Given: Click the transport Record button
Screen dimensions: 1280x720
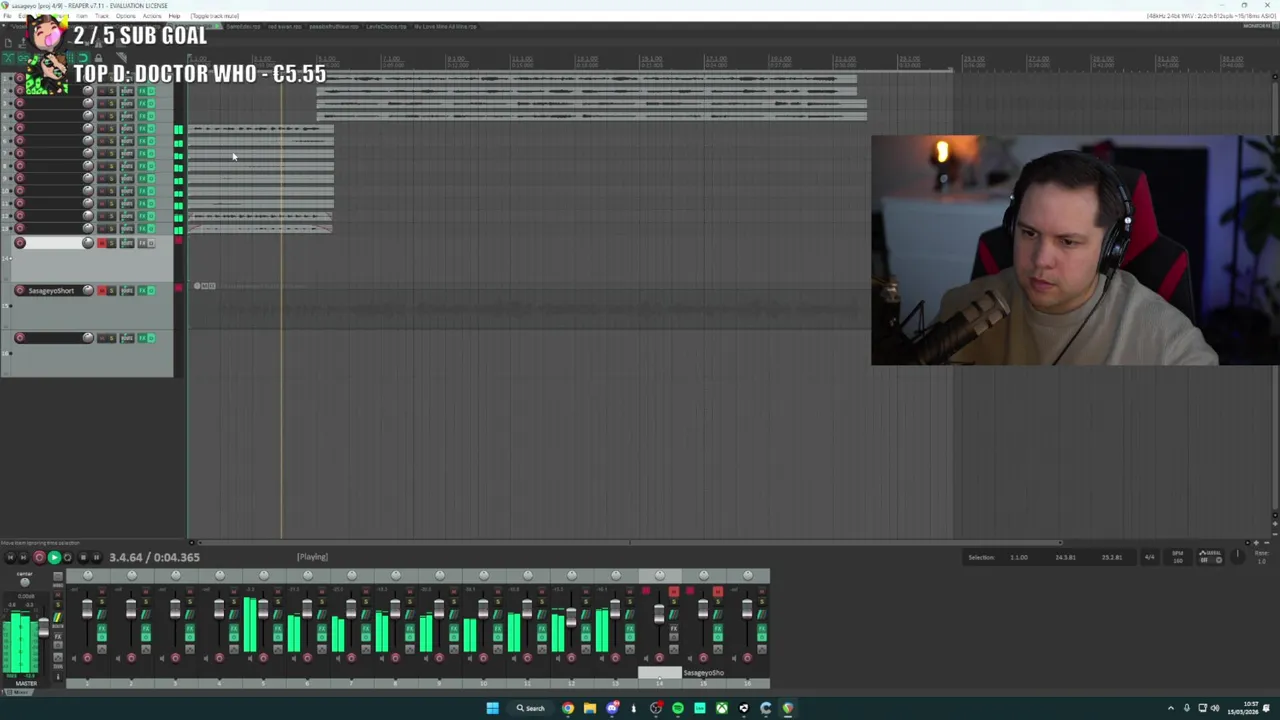Looking at the screenshot, I should [39, 557].
